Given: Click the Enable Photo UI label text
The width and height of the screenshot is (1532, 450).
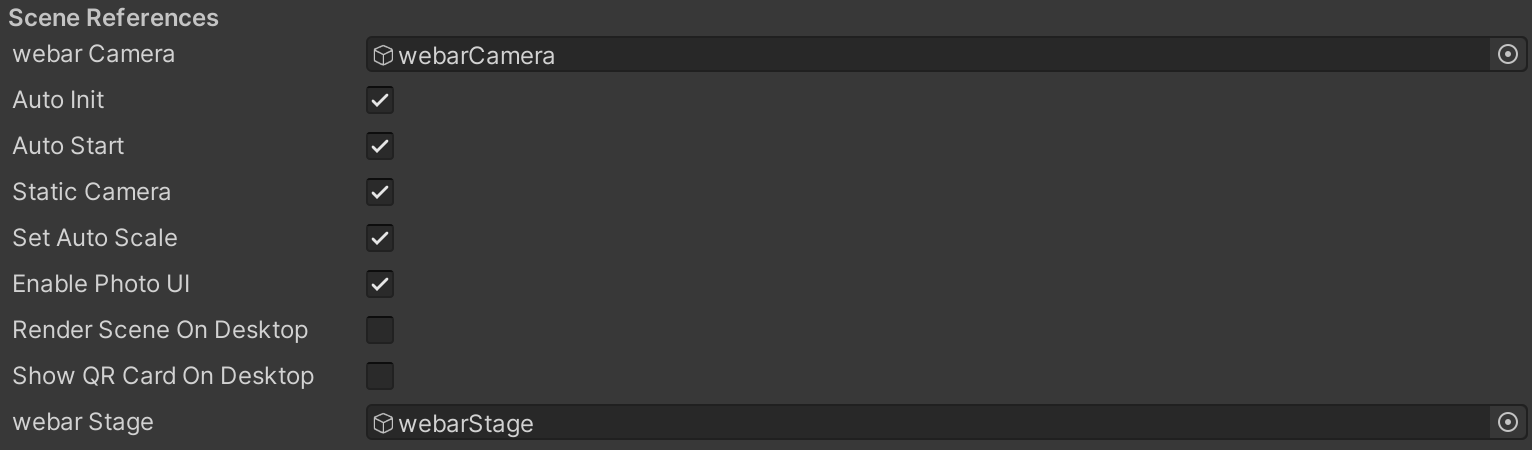Looking at the screenshot, I should (x=101, y=284).
